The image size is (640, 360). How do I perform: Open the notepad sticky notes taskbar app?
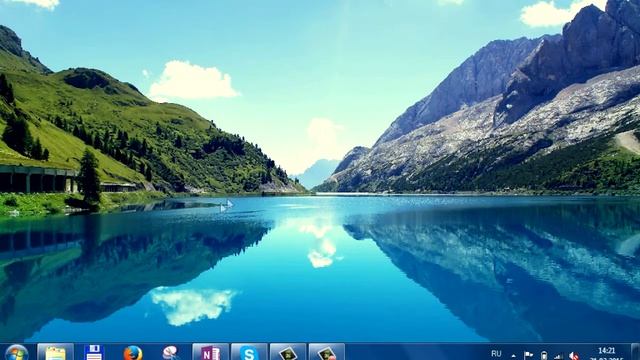(x=56, y=352)
